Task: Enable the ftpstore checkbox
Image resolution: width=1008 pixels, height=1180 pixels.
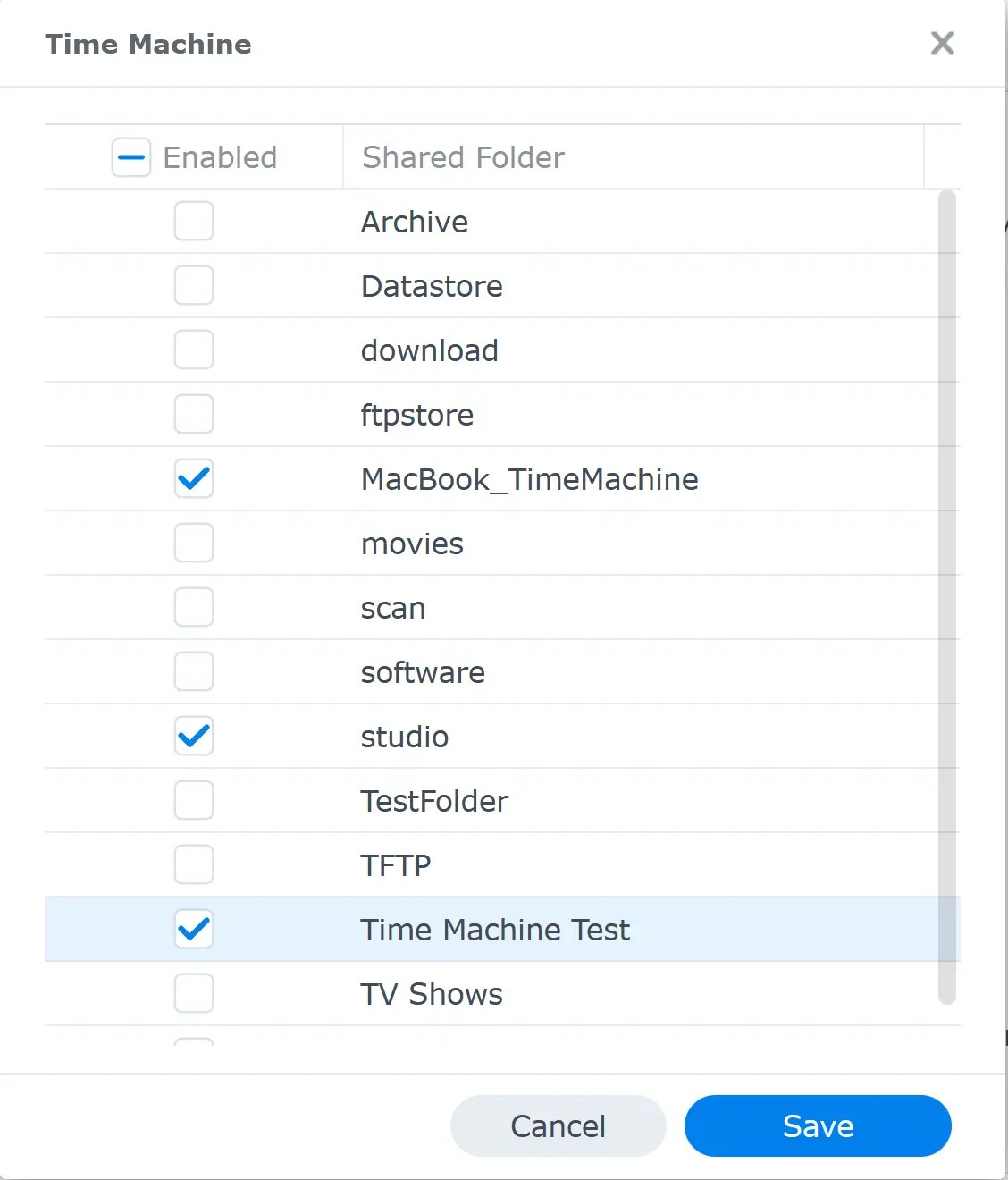Action: click(193, 414)
